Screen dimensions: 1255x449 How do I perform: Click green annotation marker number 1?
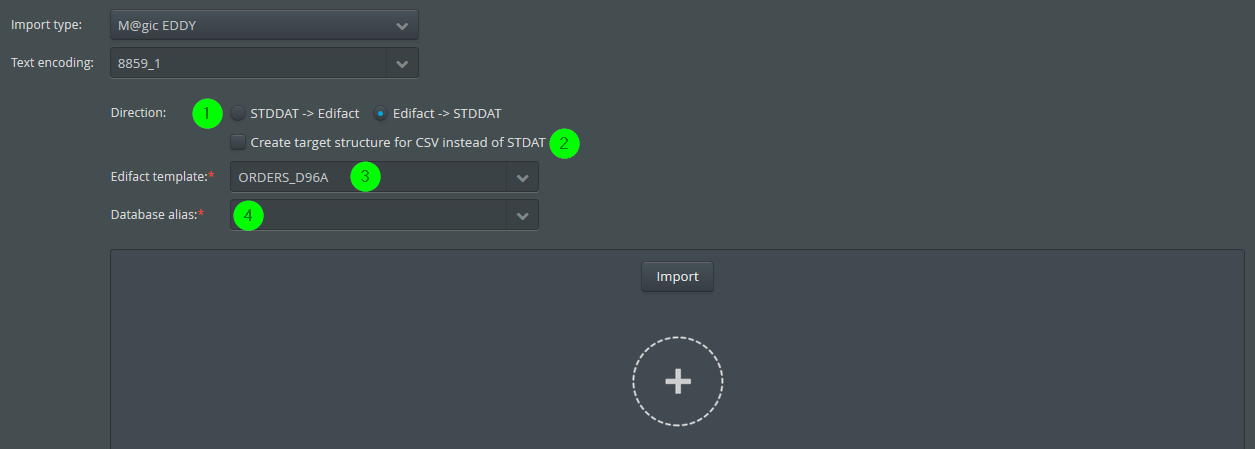click(x=207, y=113)
